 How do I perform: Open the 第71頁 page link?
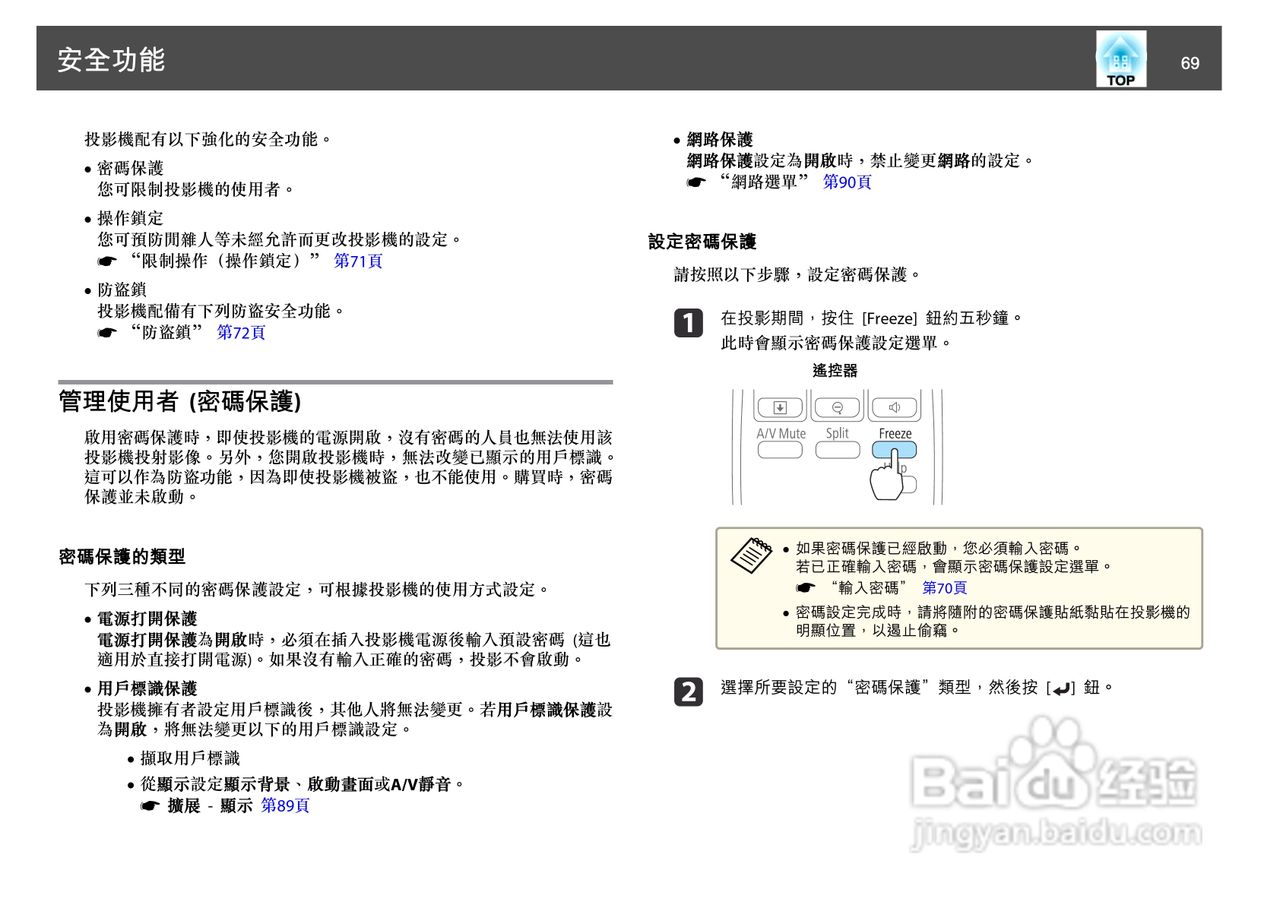pyautogui.click(x=358, y=261)
